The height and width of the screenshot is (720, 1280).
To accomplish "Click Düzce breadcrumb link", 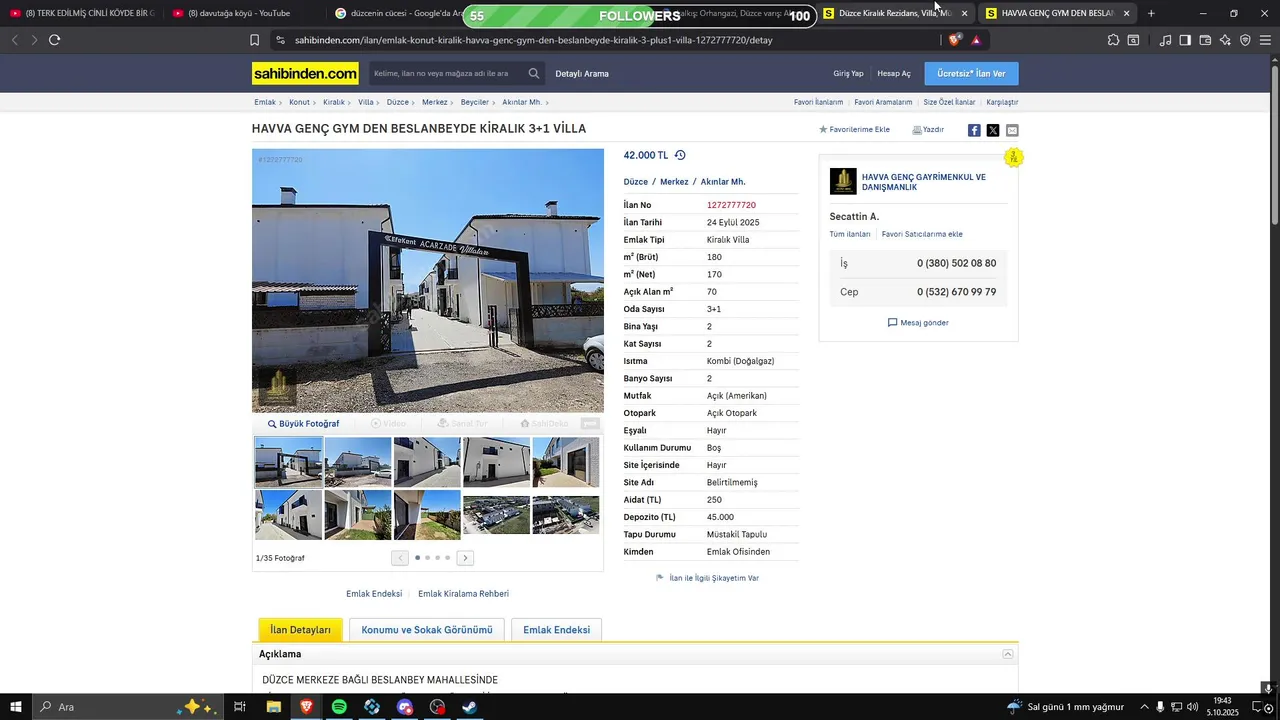I will point(398,102).
